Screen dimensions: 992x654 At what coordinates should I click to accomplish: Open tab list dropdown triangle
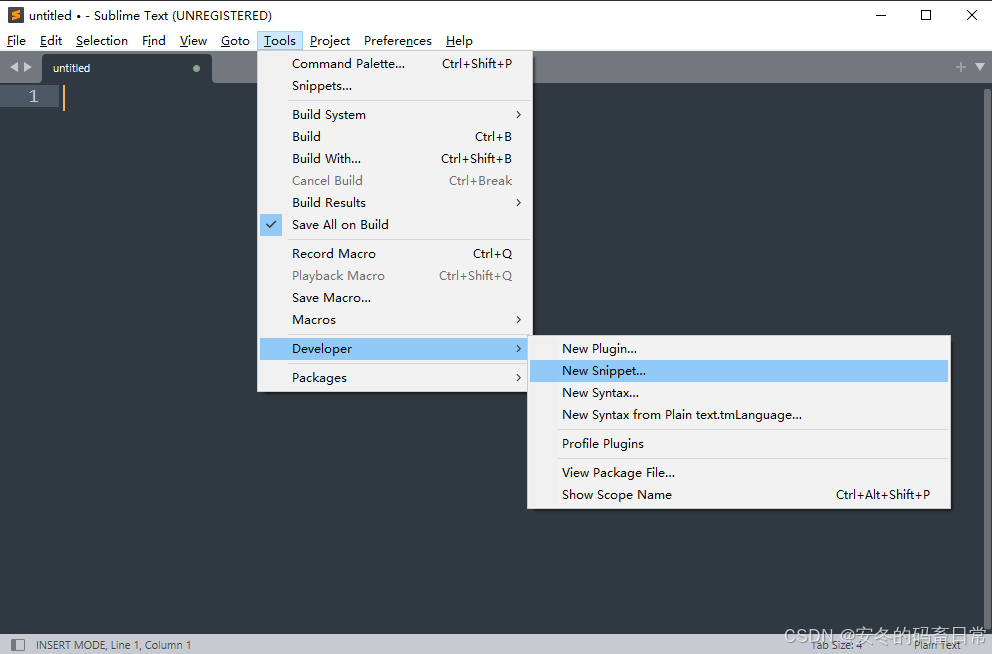980,67
